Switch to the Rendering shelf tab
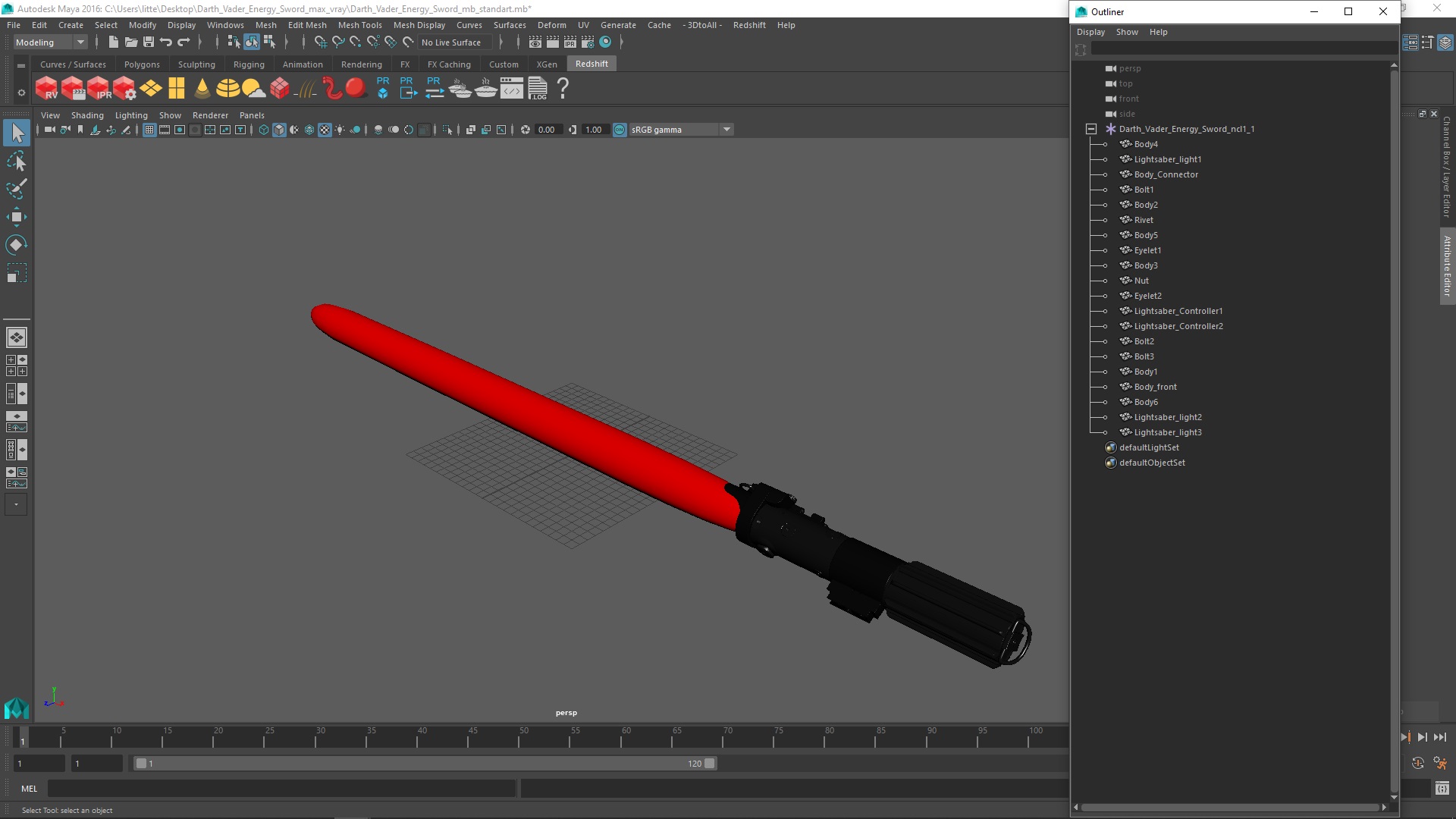 point(361,64)
